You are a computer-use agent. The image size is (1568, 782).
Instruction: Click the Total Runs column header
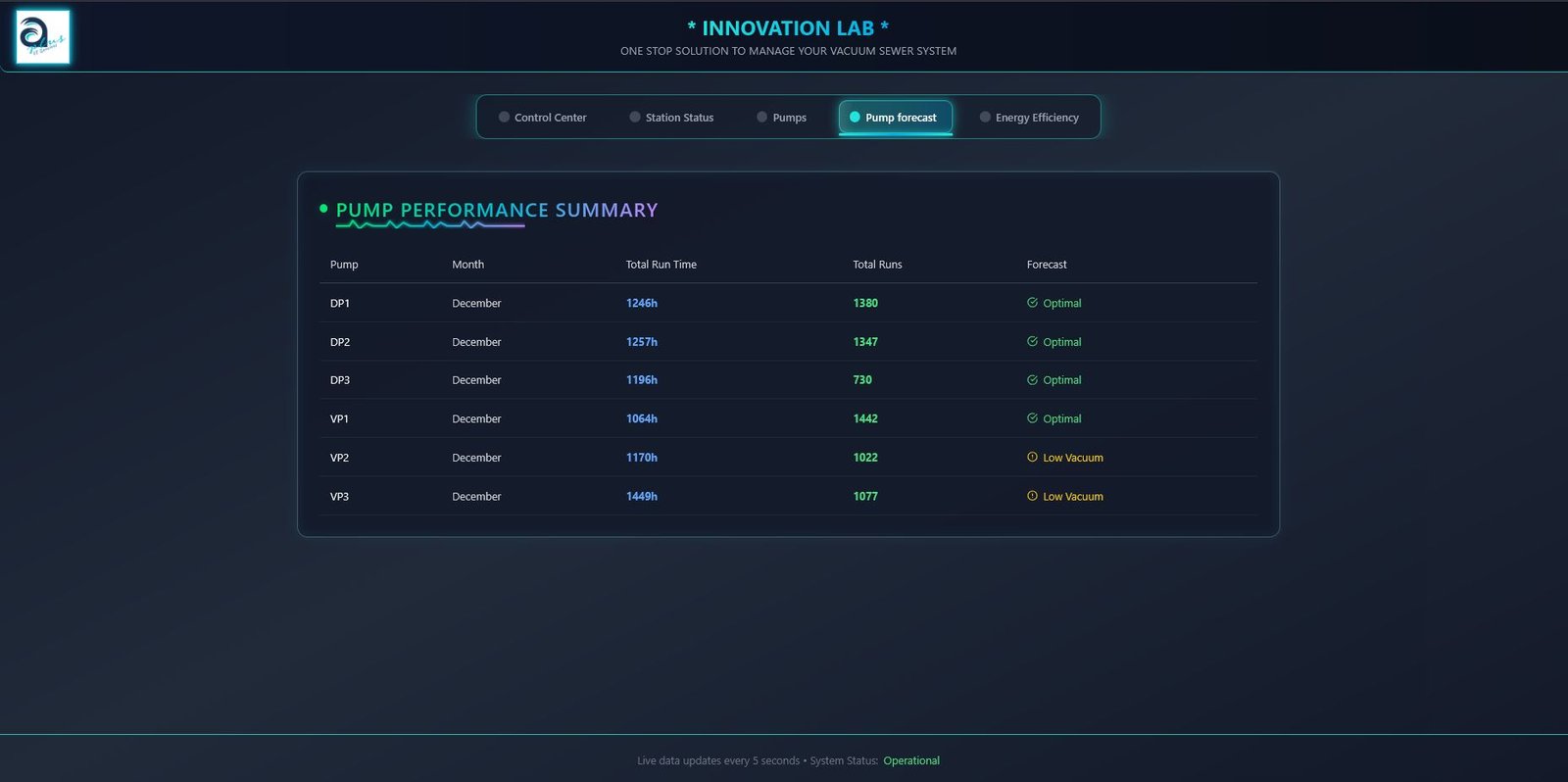[877, 265]
